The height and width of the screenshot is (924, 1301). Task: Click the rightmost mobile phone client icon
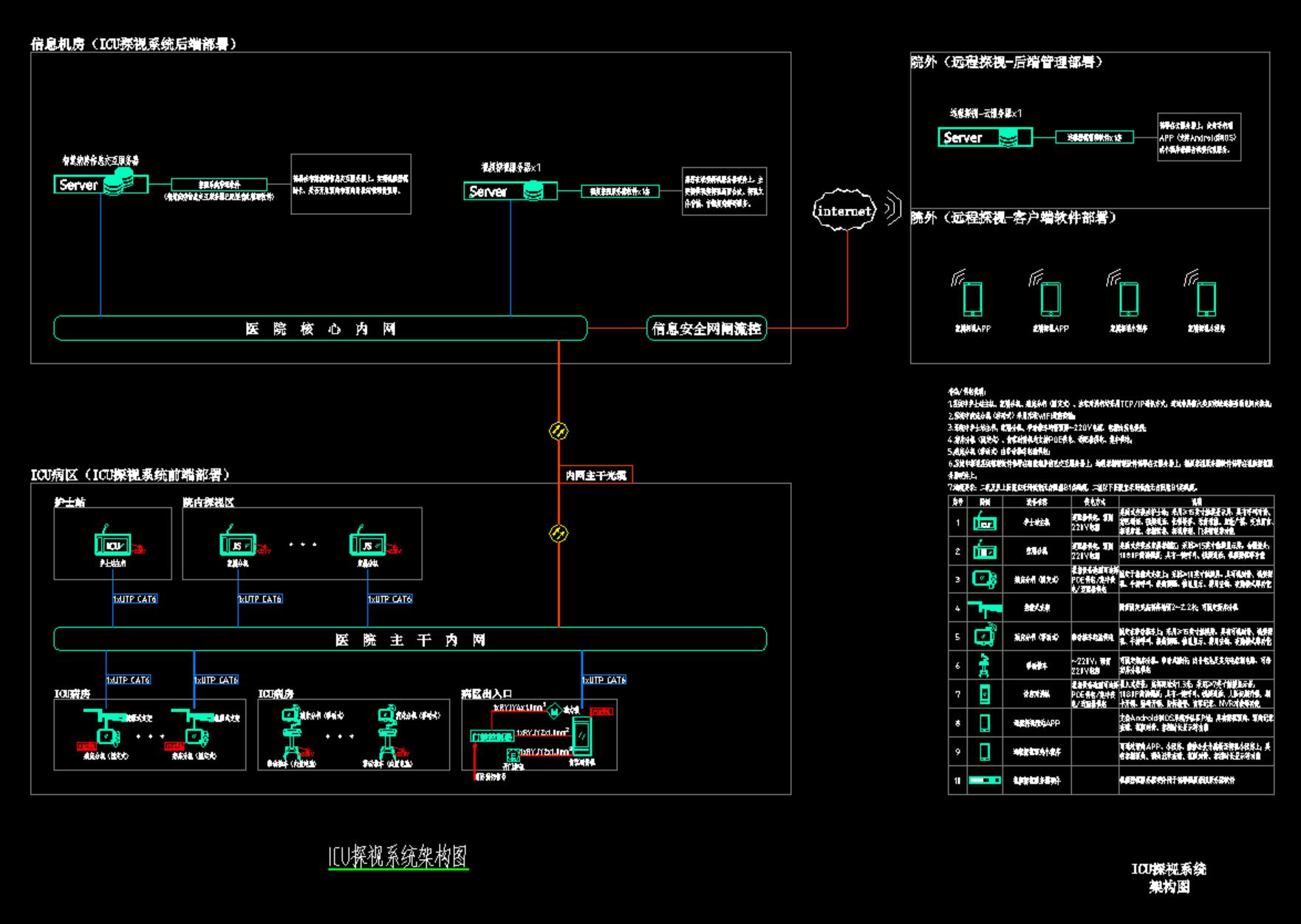coord(1206,298)
